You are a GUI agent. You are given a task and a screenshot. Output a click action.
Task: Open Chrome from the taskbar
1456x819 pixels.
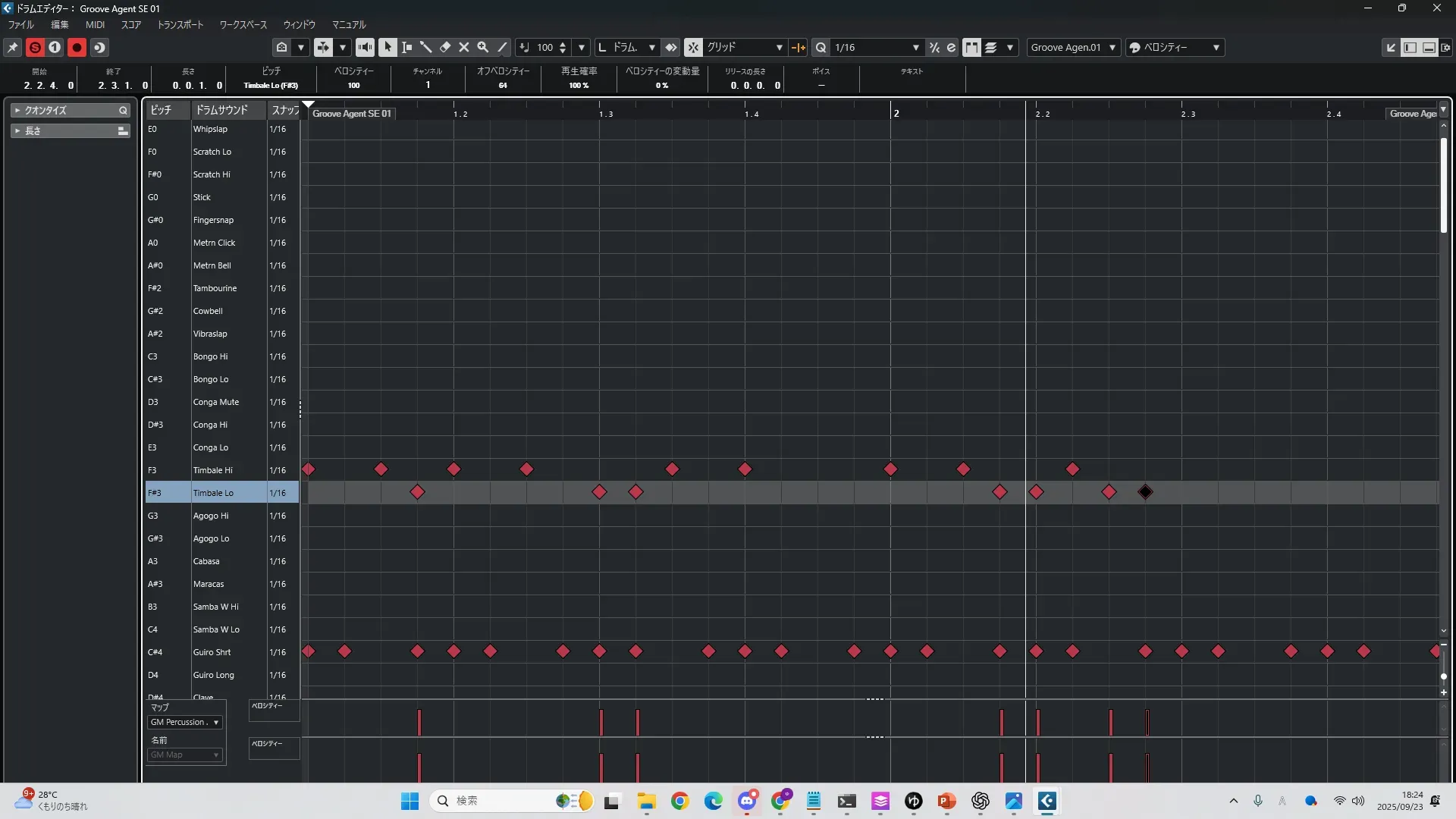pos(679,801)
